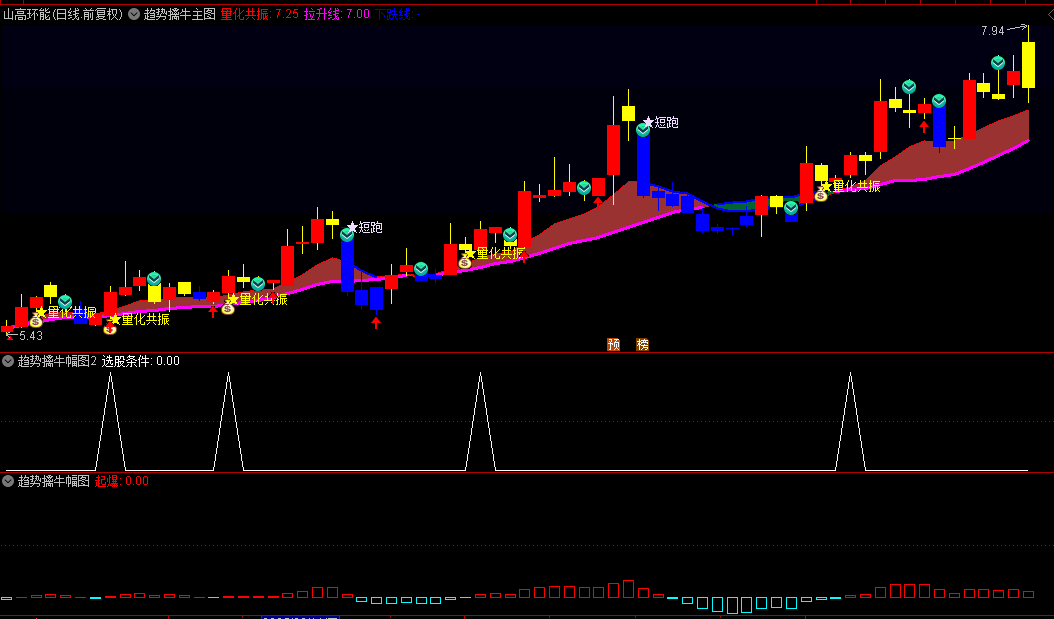Click the 拉升线: 7.00 readout
The image size is (1054, 619).
coord(337,14)
